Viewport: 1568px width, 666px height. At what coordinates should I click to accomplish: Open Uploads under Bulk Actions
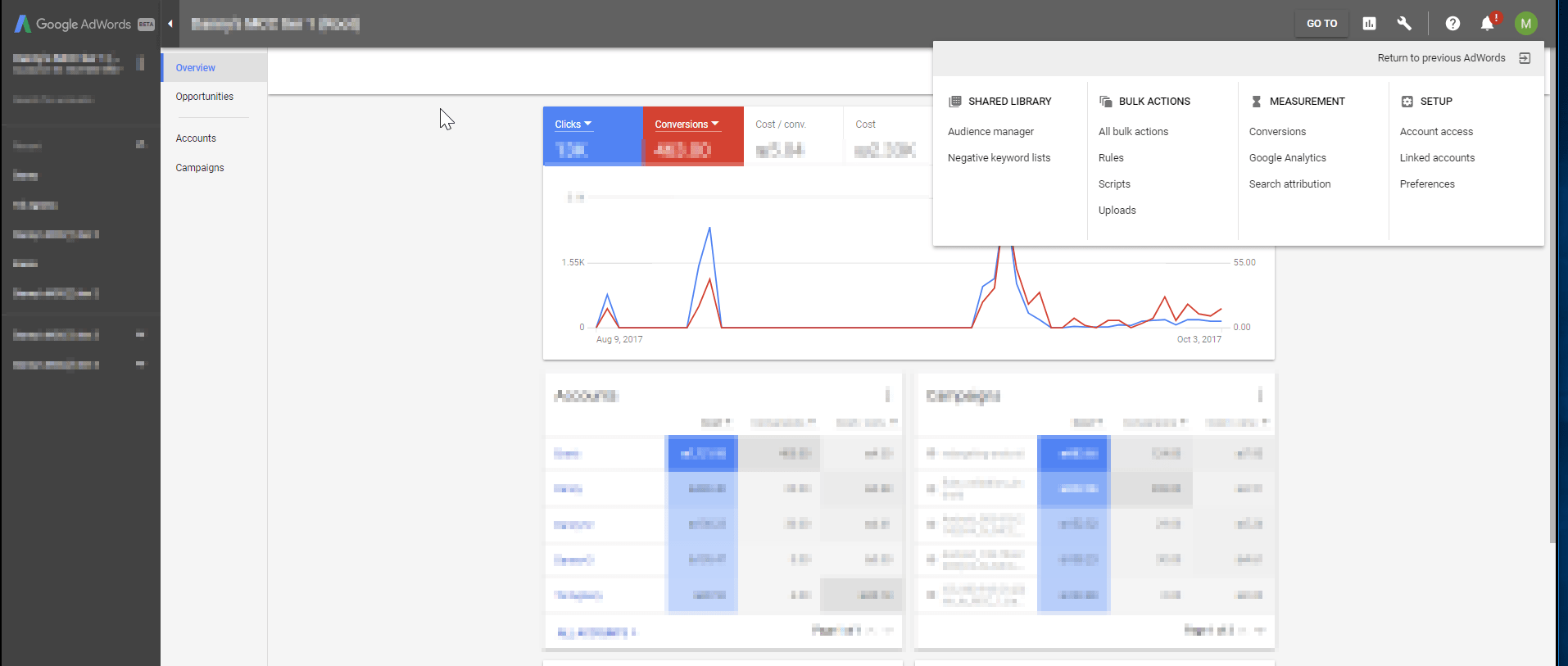pos(1117,211)
